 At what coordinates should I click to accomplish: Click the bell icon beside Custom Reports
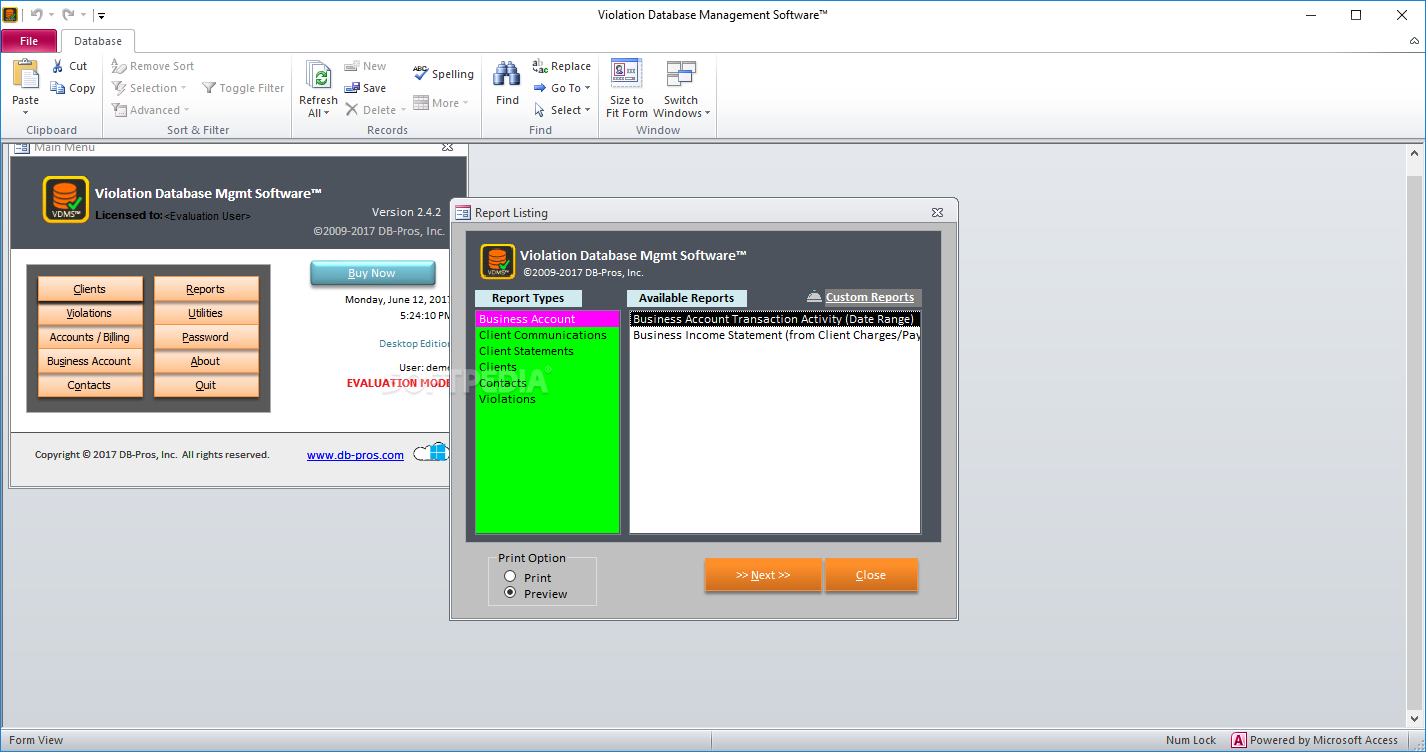pyautogui.click(x=814, y=297)
